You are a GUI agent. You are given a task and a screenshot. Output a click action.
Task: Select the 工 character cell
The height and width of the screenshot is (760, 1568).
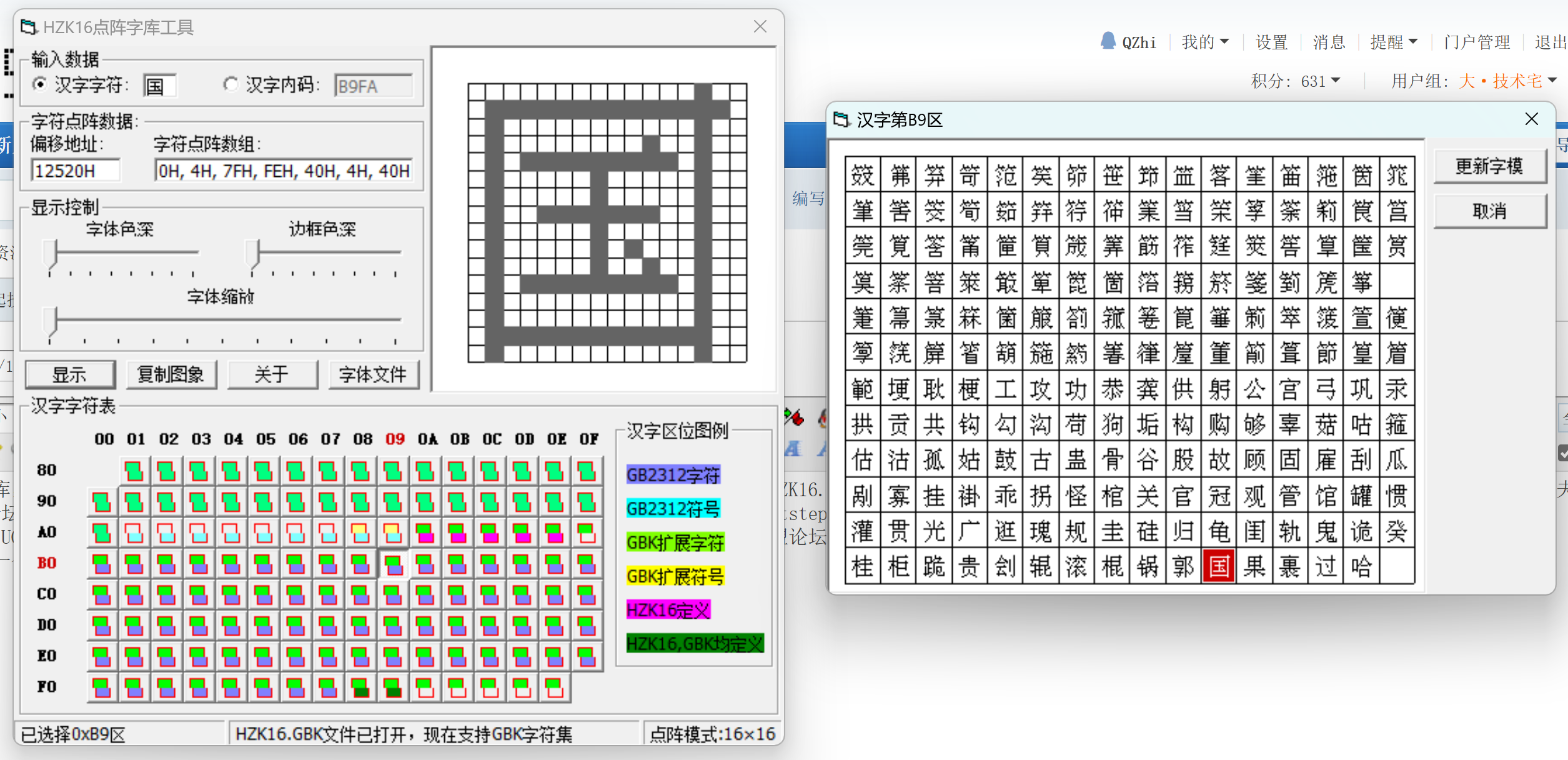[1005, 389]
